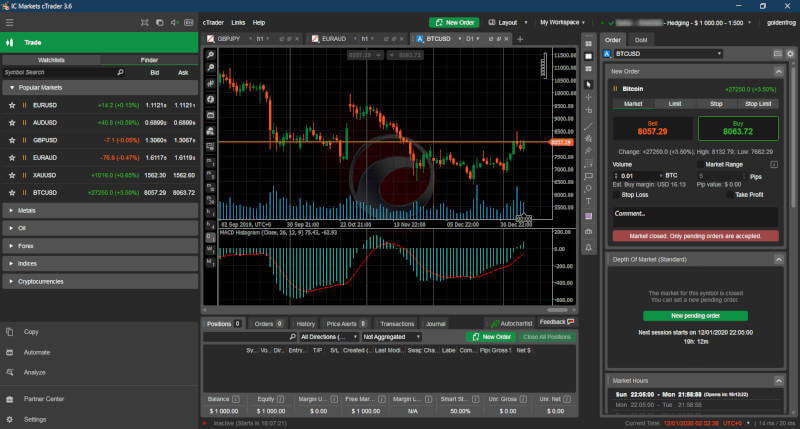
Task: Select the cursor pointer drawing tool
Action: (589, 84)
